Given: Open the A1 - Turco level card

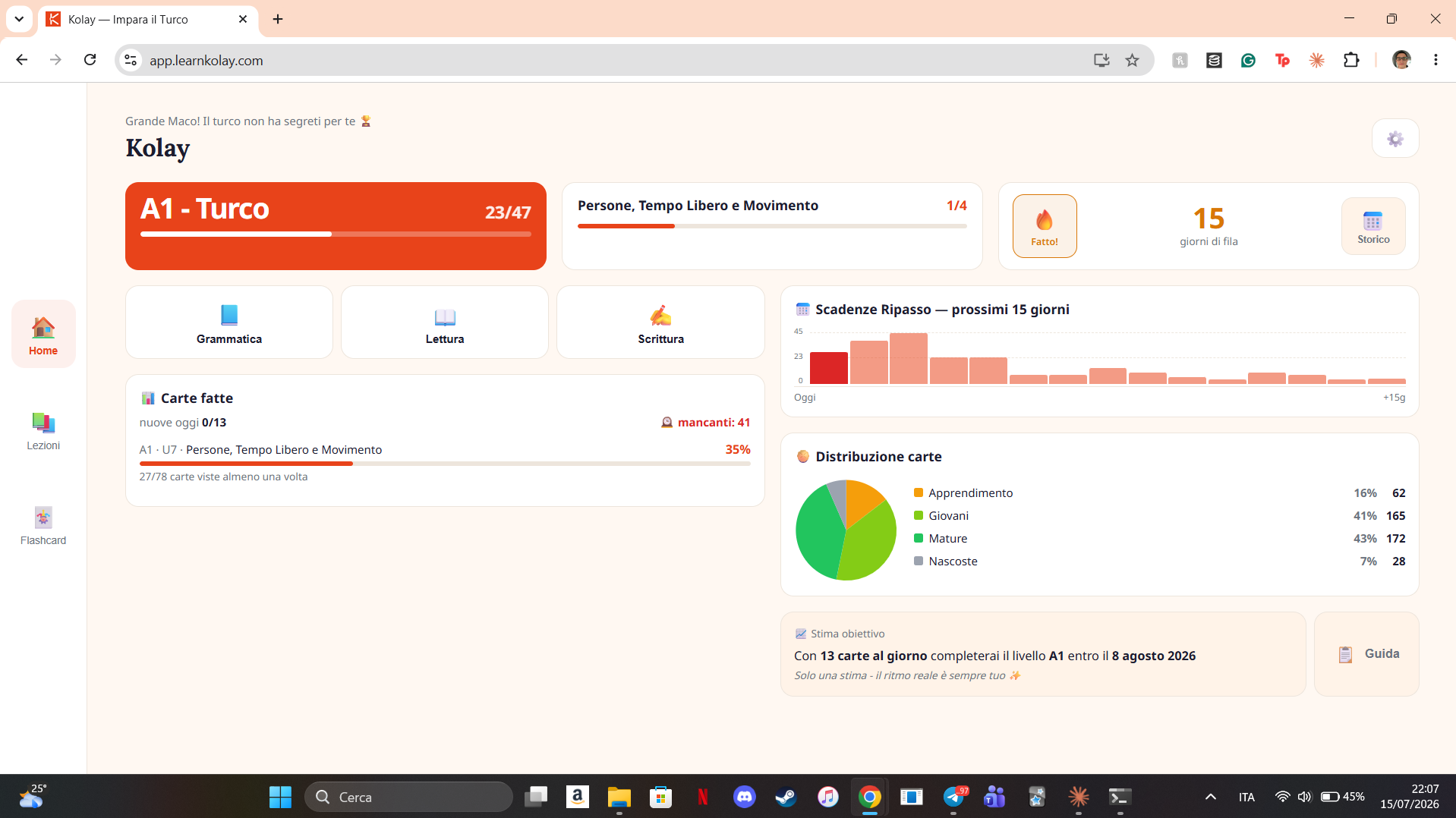Looking at the screenshot, I should [336, 226].
